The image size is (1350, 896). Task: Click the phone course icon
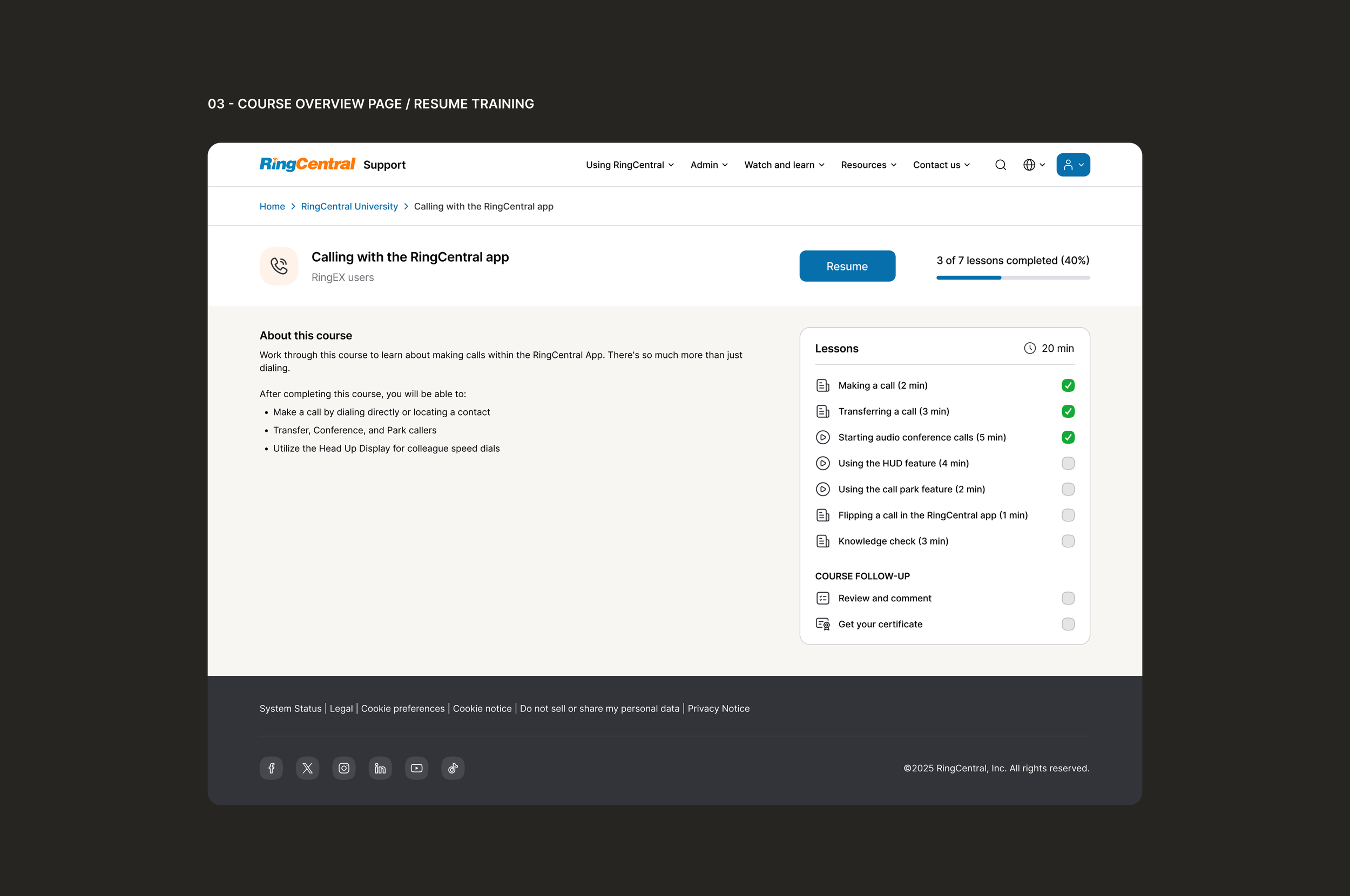[x=279, y=266]
